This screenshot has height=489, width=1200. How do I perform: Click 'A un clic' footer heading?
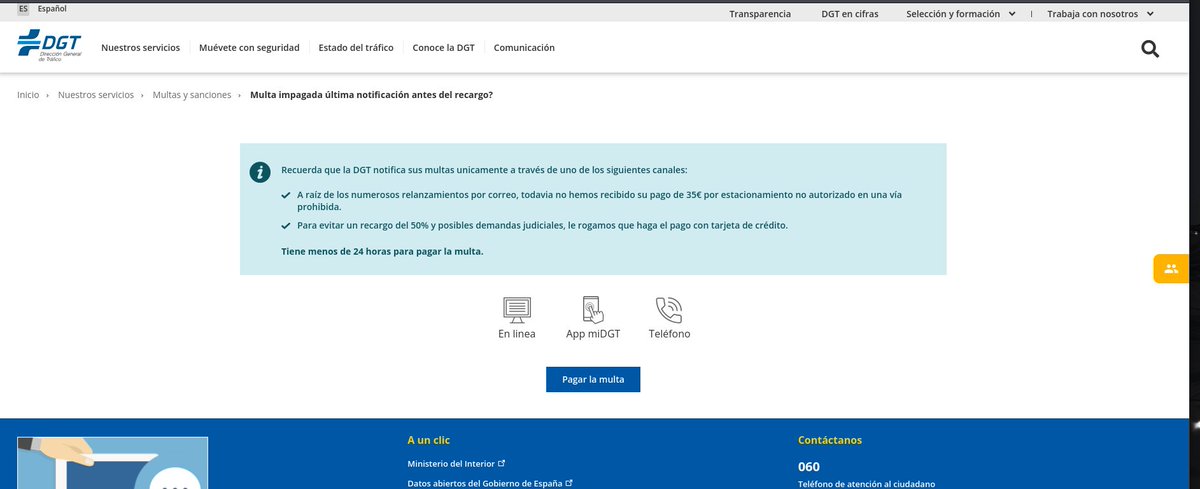[x=429, y=440]
